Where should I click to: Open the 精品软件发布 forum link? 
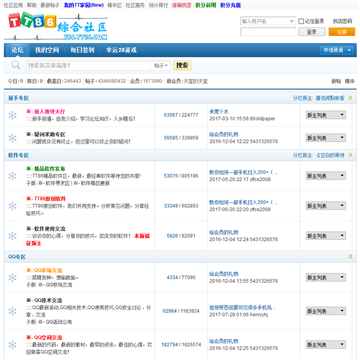50,169
